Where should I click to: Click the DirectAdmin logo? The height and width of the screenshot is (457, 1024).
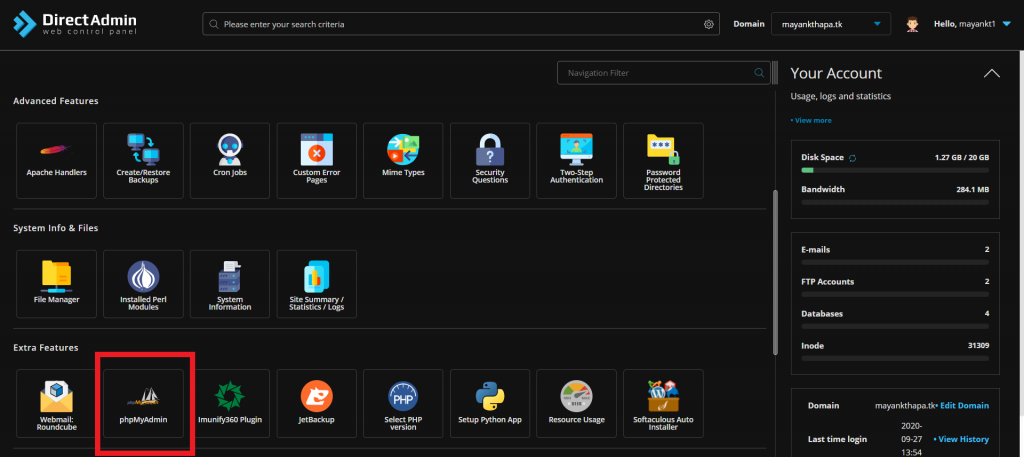tap(74, 24)
